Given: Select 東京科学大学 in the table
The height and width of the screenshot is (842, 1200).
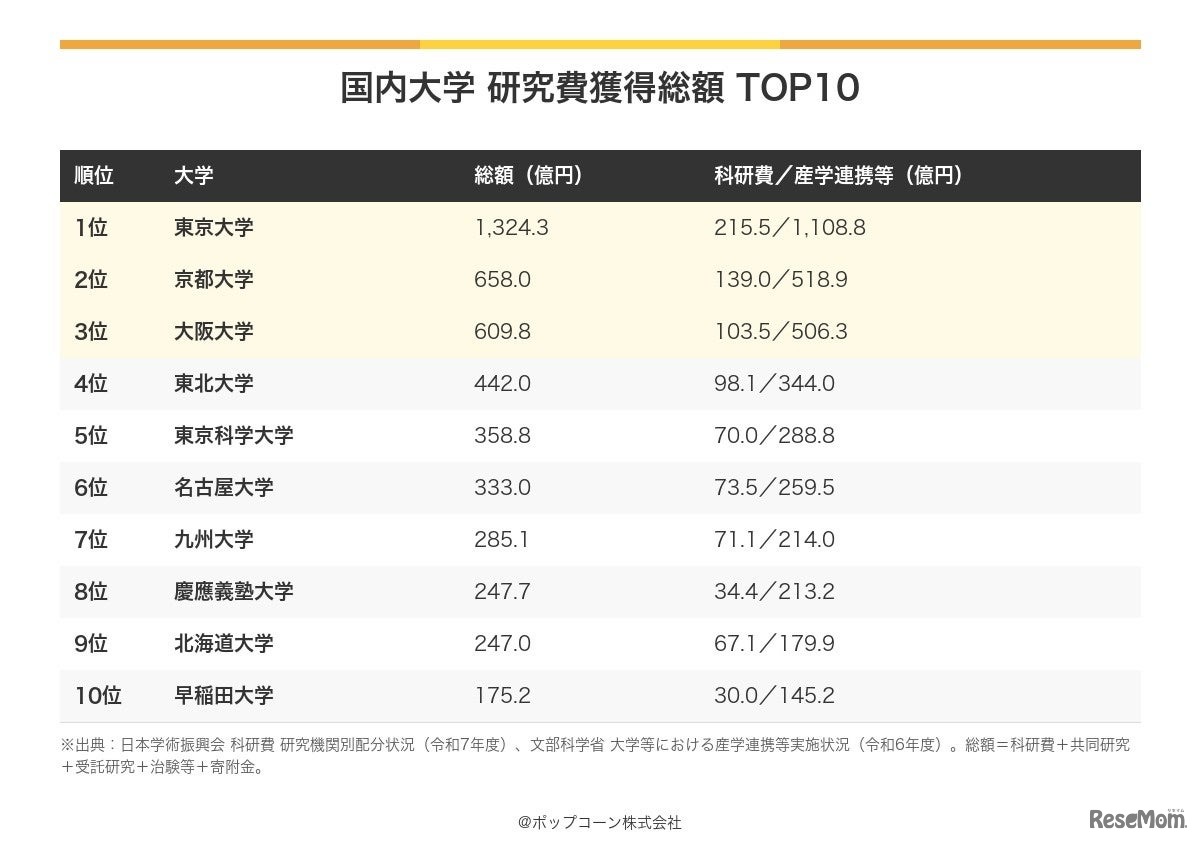Looking at the screenshot, I should click(x=234, y=436).
